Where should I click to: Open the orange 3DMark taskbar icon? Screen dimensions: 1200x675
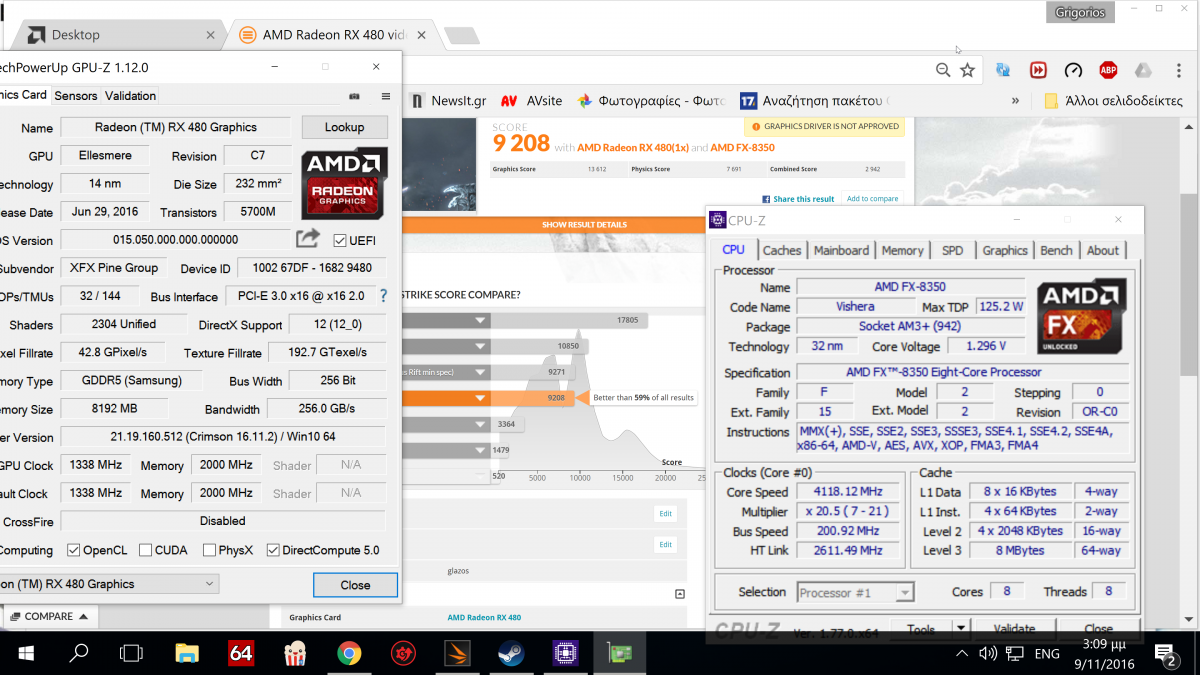[x=457, y=654]
